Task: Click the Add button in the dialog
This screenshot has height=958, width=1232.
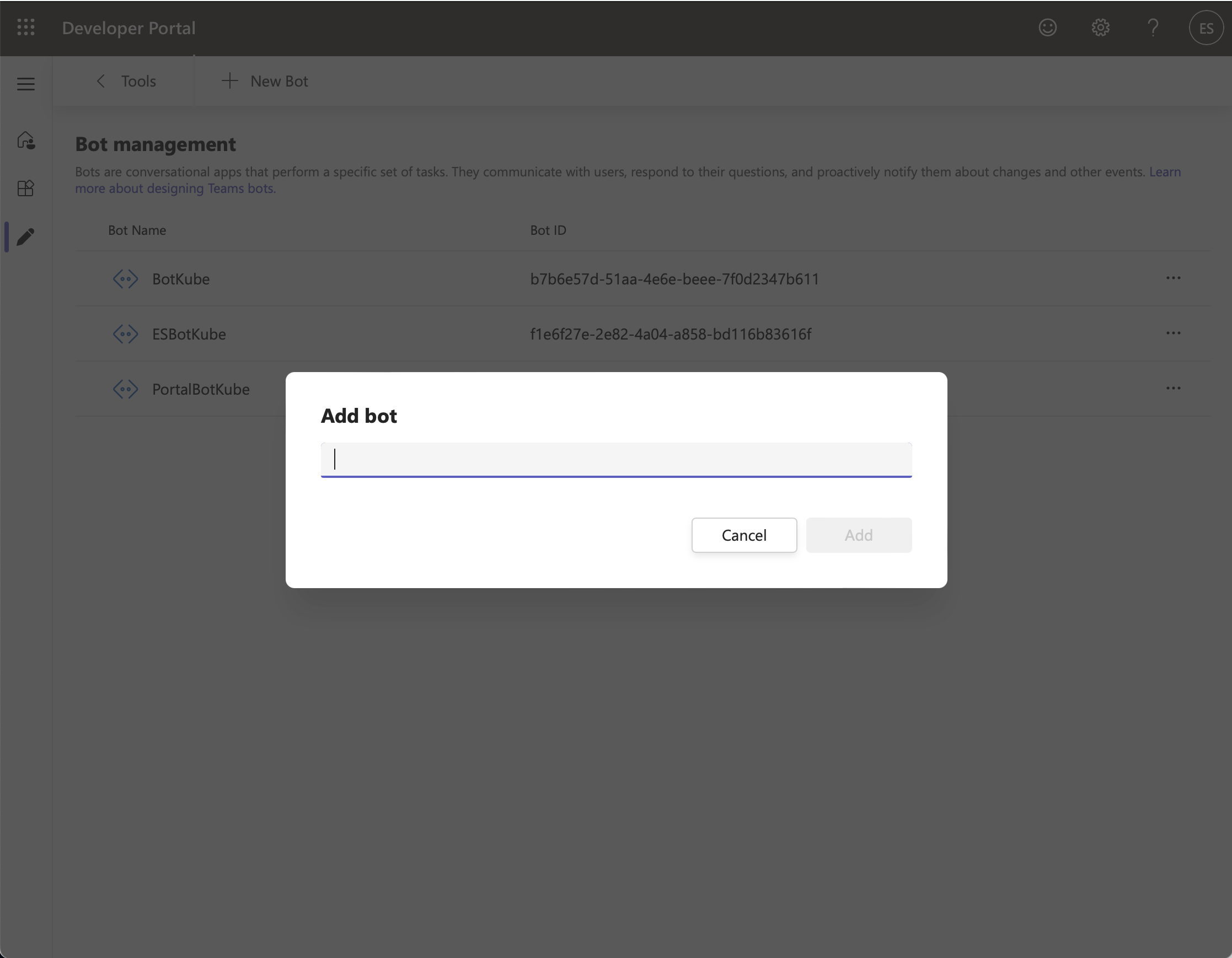Action: pos(859,535)
